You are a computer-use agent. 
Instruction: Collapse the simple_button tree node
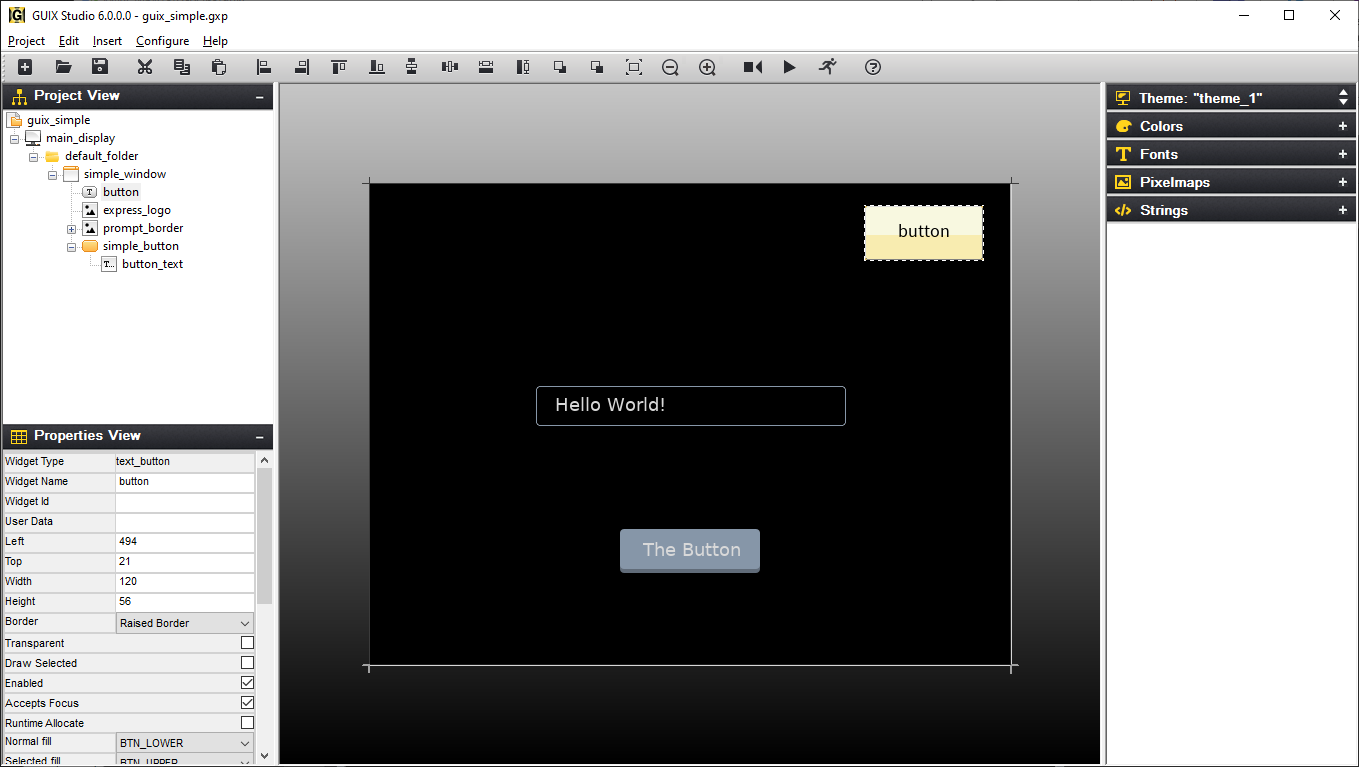(70, 245)
